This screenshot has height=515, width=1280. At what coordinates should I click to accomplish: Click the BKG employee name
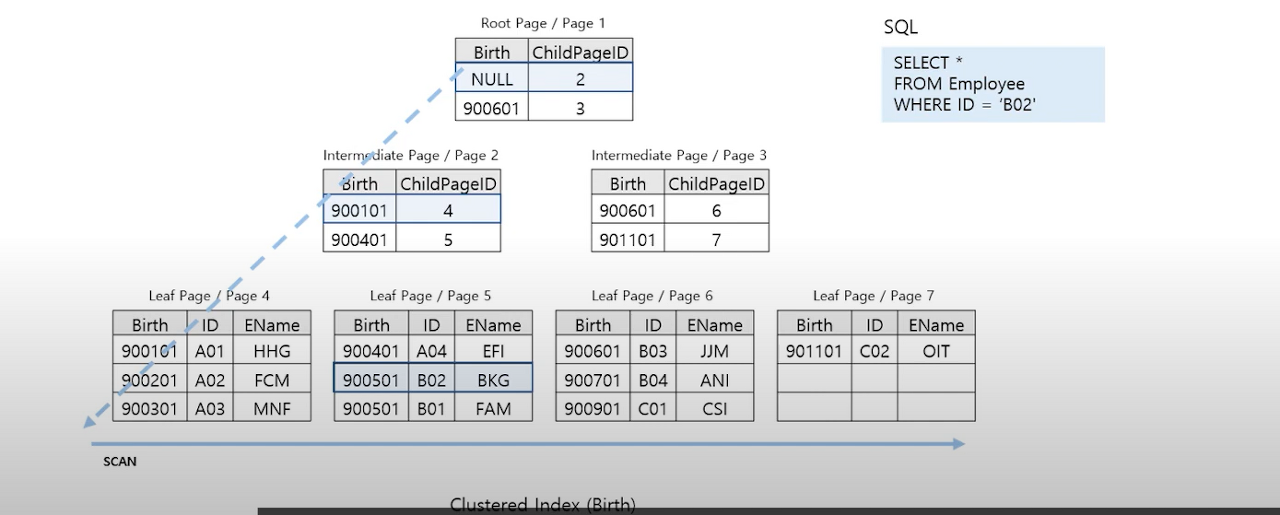(493, 380)
